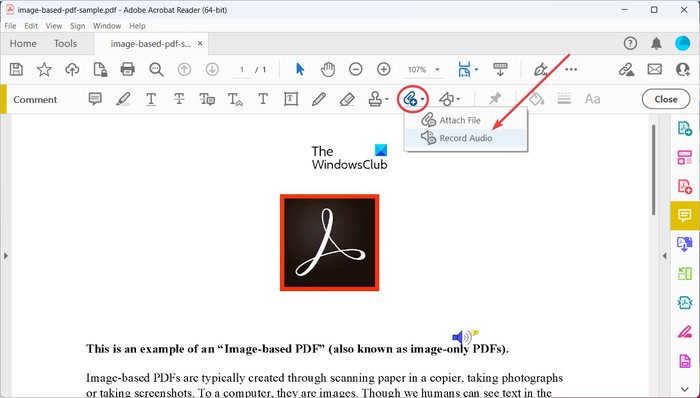Click the Save file icon
This screenshot has width=700, height=398.
click(17, 69)
